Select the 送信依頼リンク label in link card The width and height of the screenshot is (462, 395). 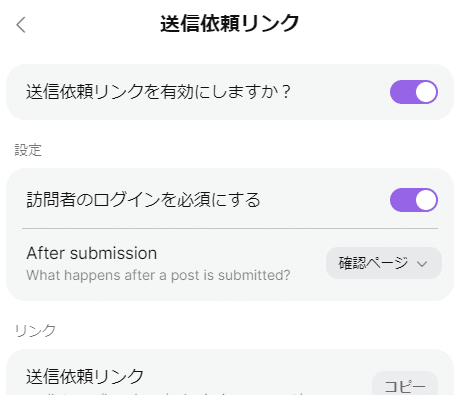point(85,377)
